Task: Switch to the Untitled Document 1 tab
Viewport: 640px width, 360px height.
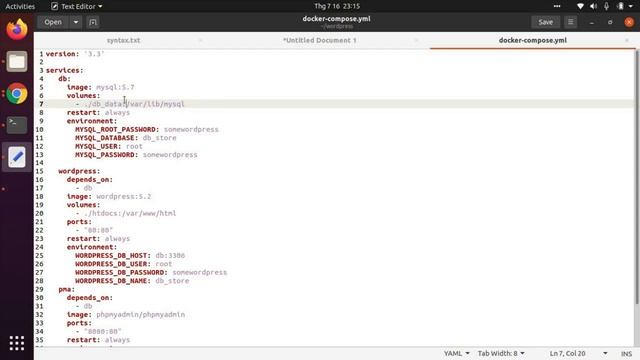Action: [320, 40]
